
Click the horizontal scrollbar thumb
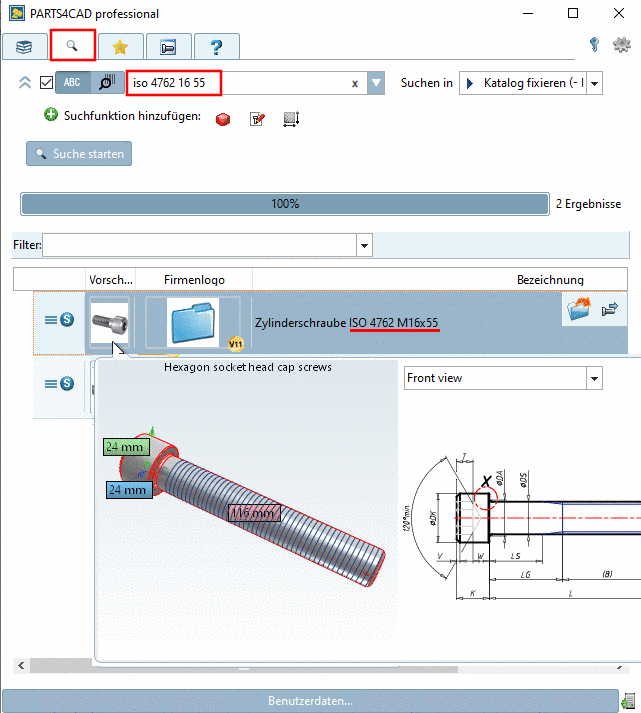click(x=244, y=669)
